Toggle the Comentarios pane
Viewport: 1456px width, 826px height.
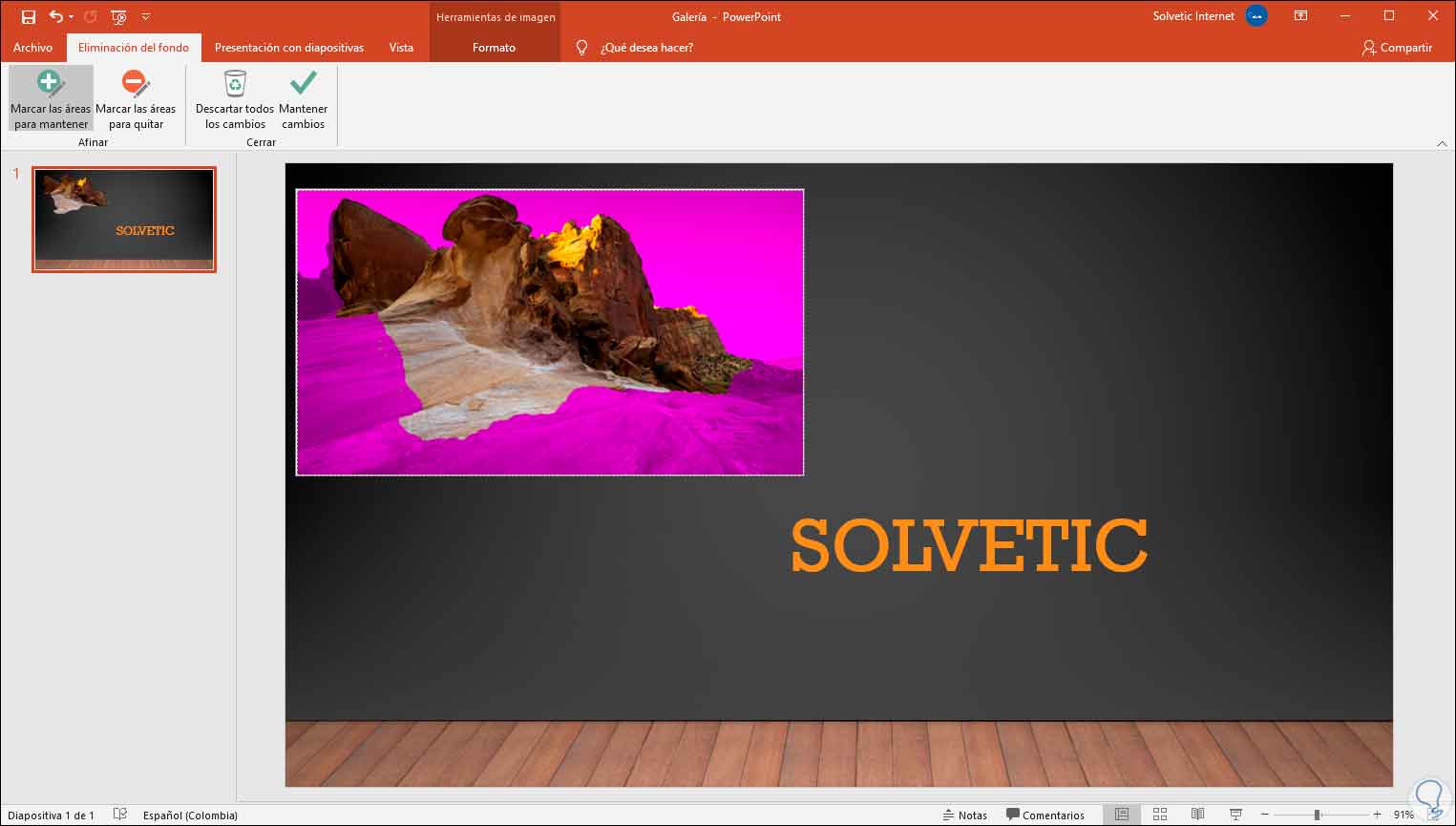pos(1045,815)
